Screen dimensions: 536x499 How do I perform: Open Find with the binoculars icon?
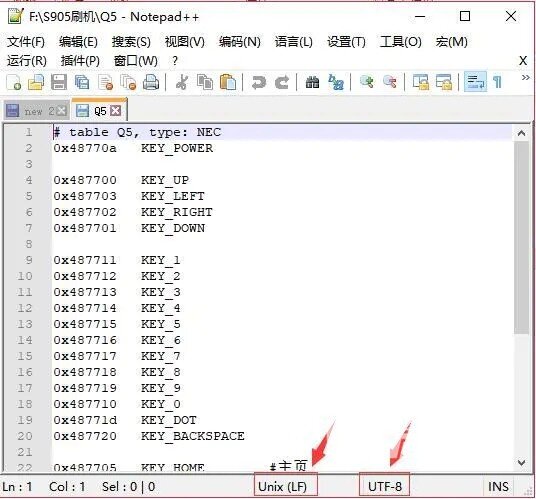[312, 82]
